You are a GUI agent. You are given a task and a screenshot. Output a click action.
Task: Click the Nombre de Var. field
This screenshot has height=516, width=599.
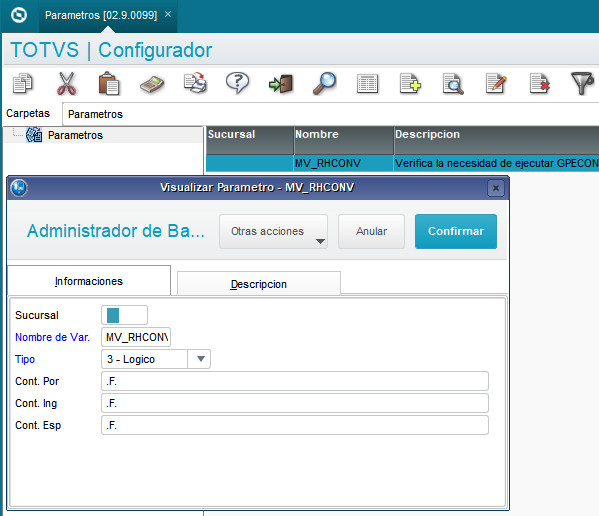(x=136, y=337)
